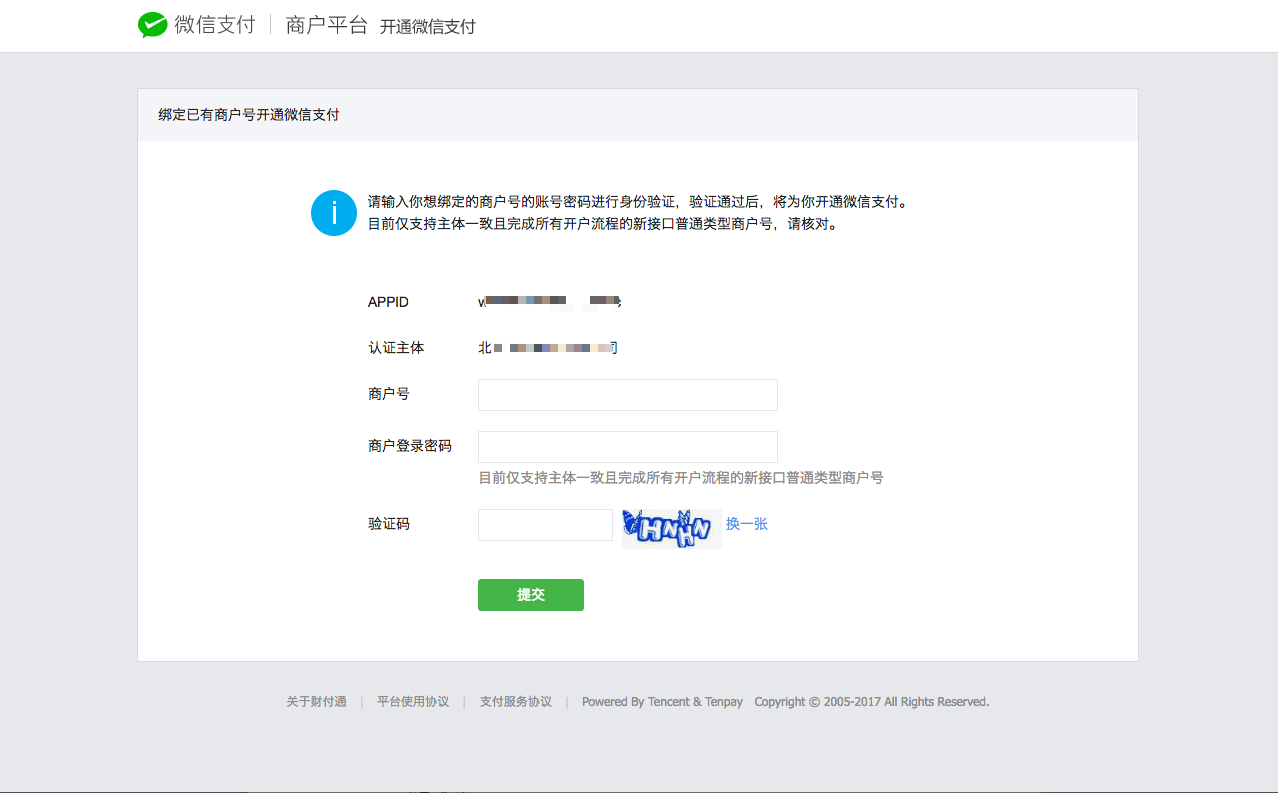Screen dimensions: 1278x793
Task: Open the 关于财付通 footer link
Action: click(316, 702)
